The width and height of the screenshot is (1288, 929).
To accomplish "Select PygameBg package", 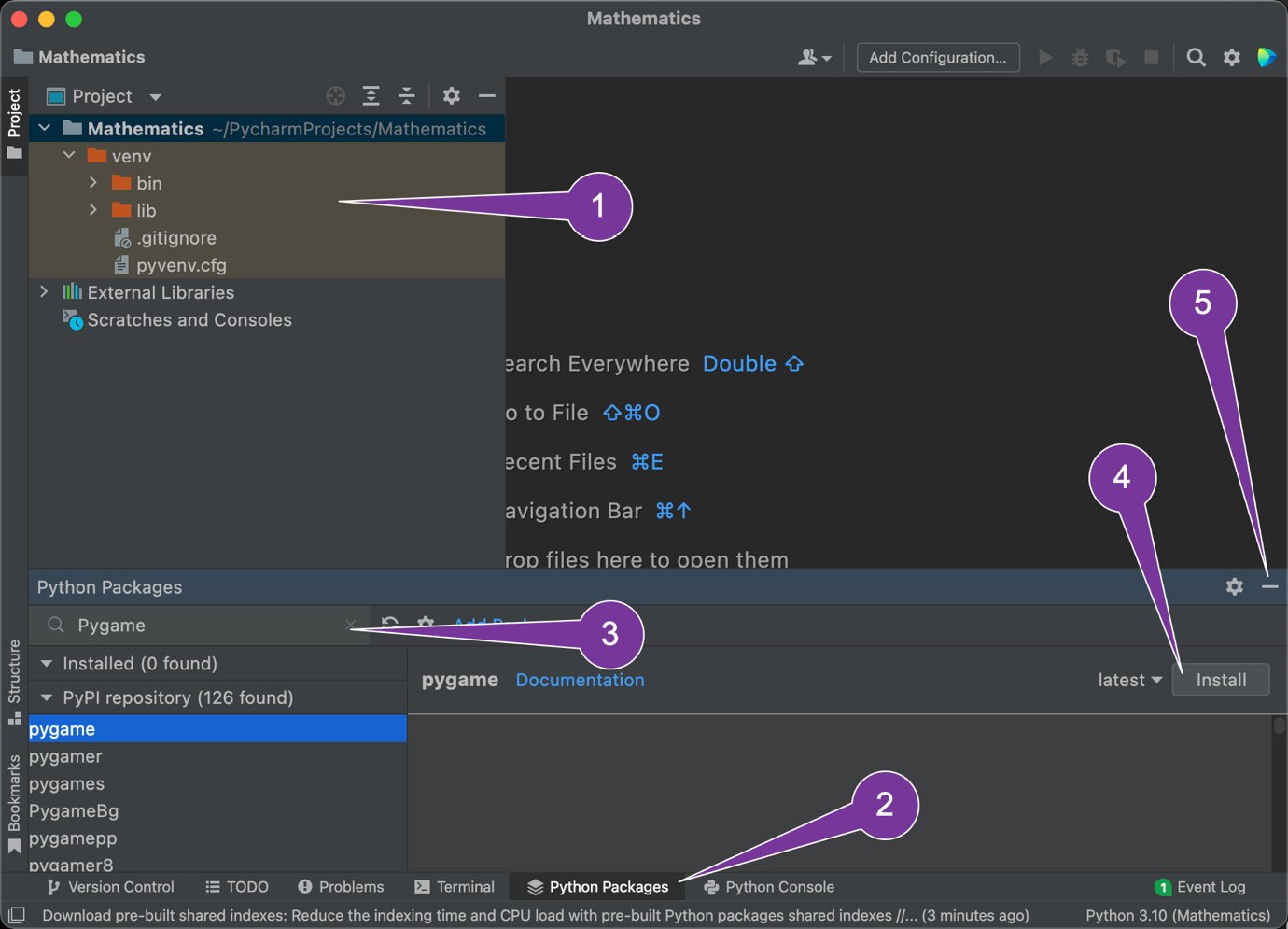I will coord(217,810).
